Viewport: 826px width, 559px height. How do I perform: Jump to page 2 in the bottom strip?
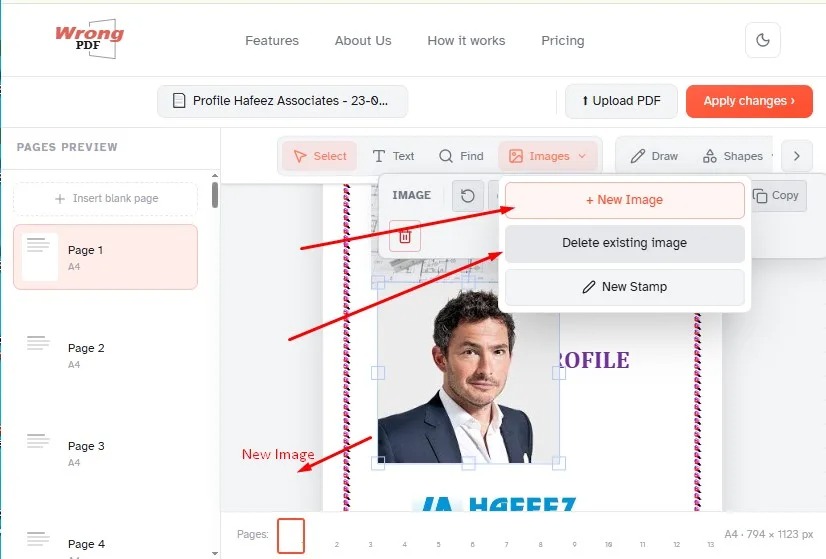coord(337,544)
